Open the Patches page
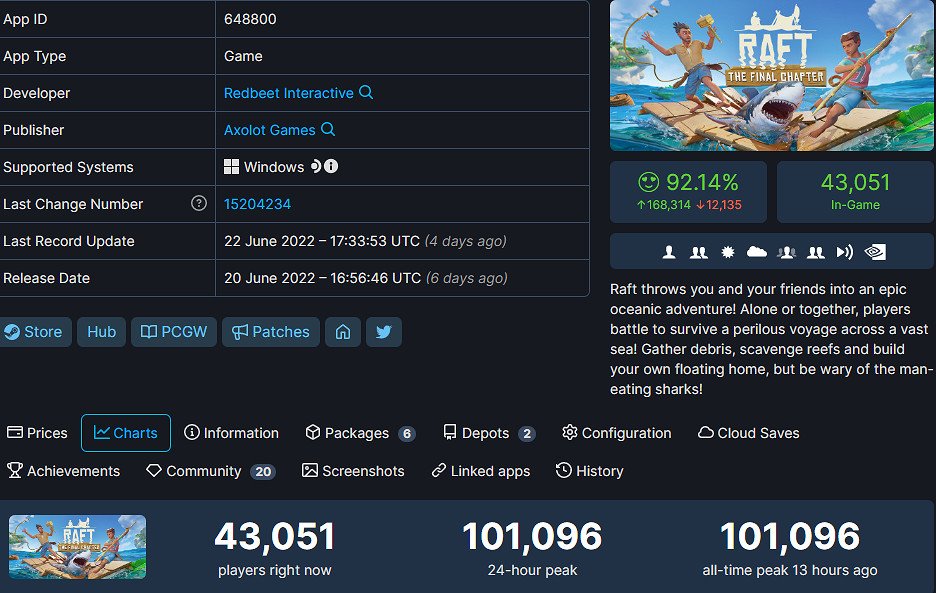936x593 pixels. coord(270,331)
